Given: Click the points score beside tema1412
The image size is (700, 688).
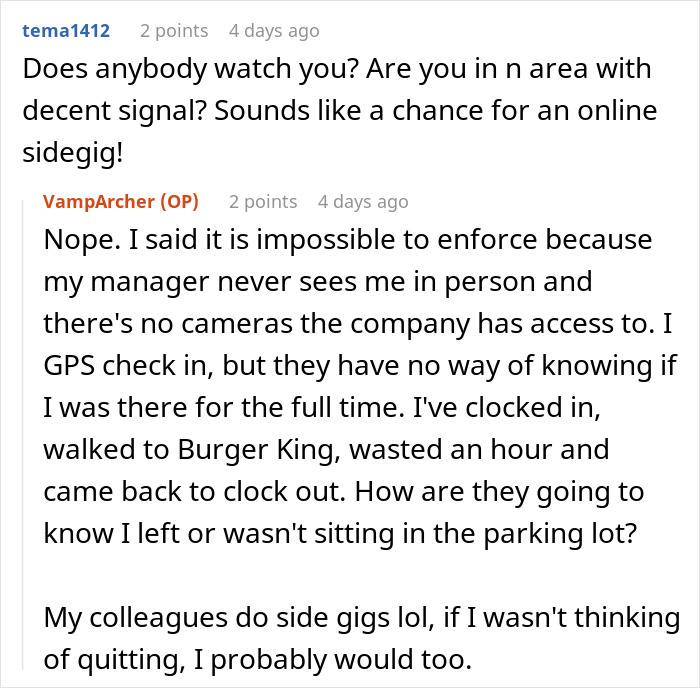Looking at the screenshot, I should [x=173, y=31].
